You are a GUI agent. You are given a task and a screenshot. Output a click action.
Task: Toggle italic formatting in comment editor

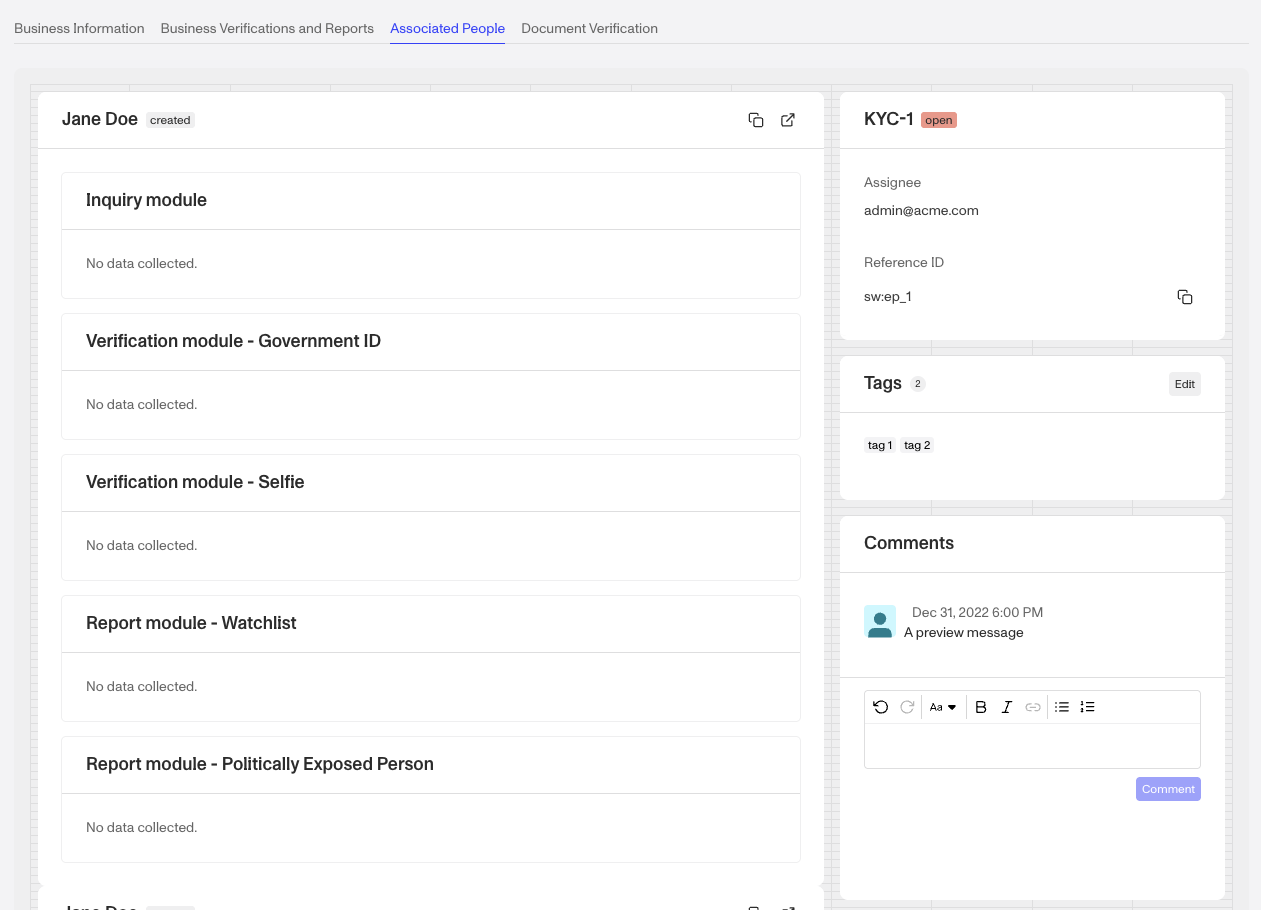pyautogui.click(x=1007, y=707)
